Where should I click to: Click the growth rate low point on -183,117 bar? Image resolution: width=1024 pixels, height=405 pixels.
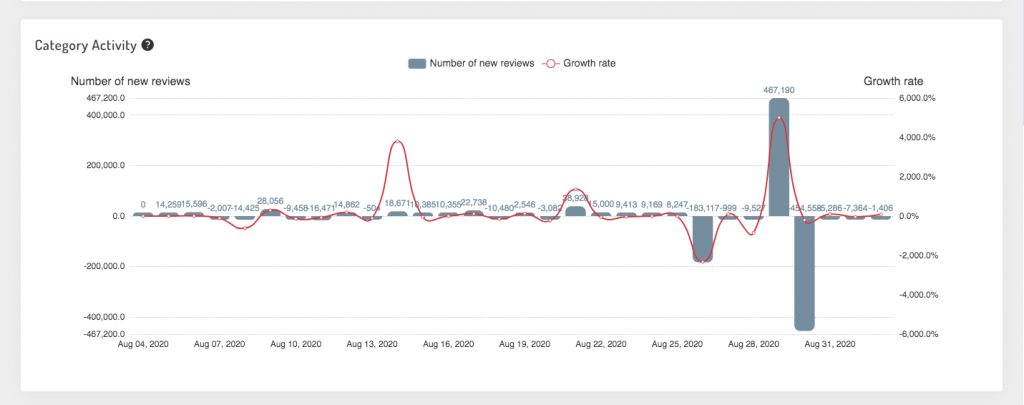[x=702, y=262]
